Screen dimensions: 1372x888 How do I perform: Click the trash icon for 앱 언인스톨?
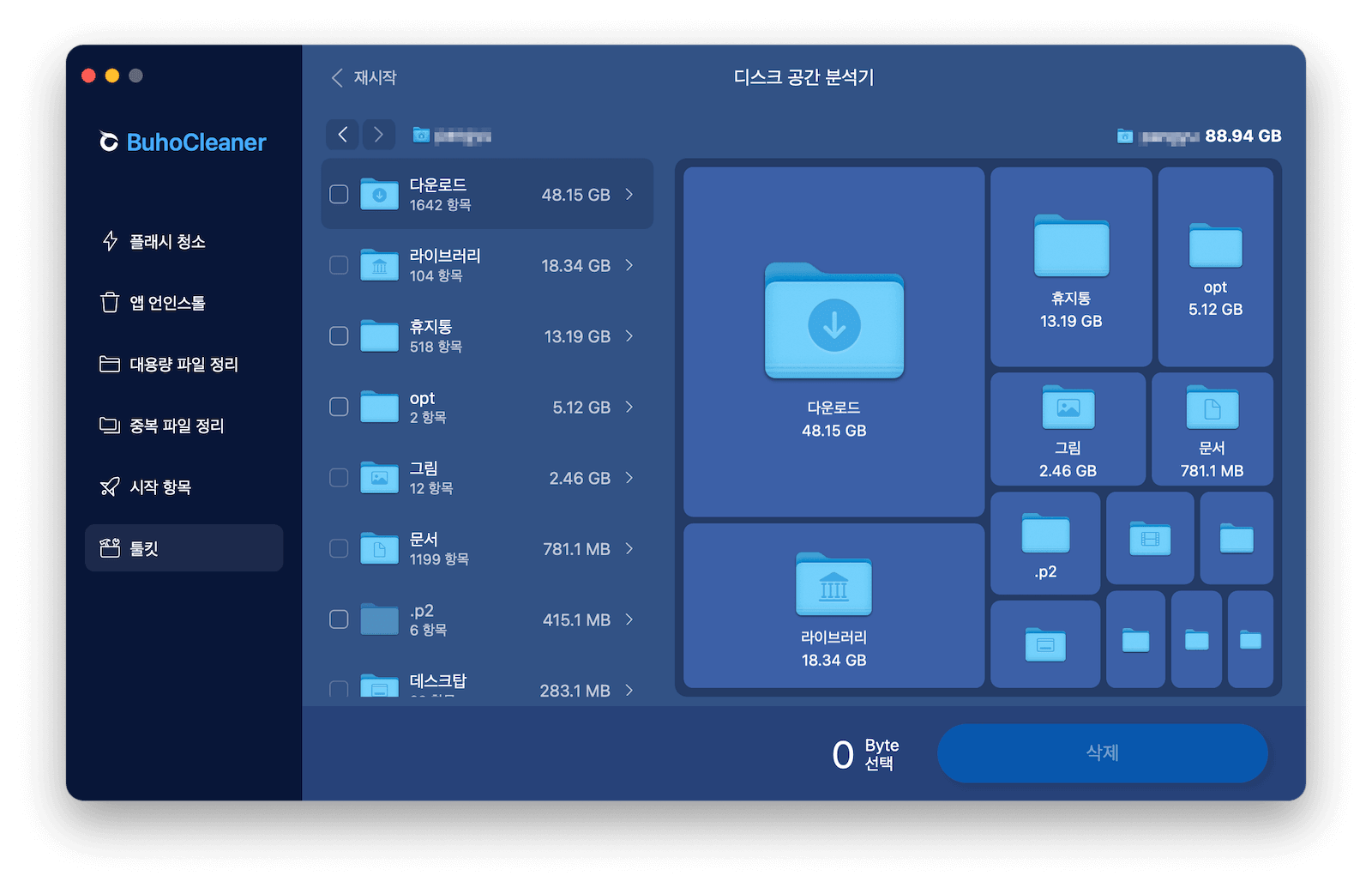coord(110,303)
